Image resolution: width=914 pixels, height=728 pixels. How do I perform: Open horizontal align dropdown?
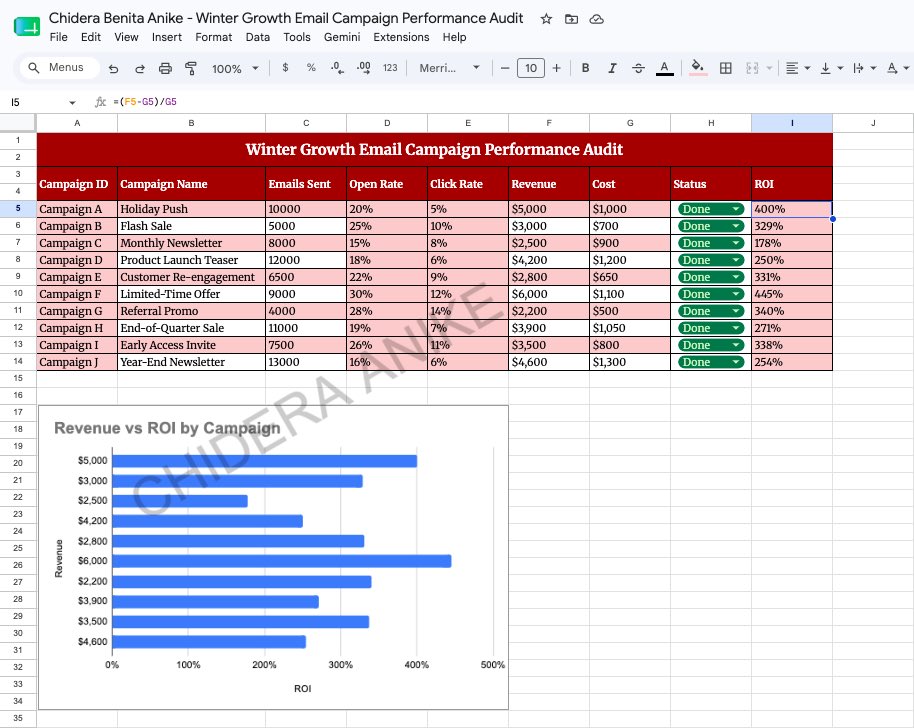click(797, 68)
